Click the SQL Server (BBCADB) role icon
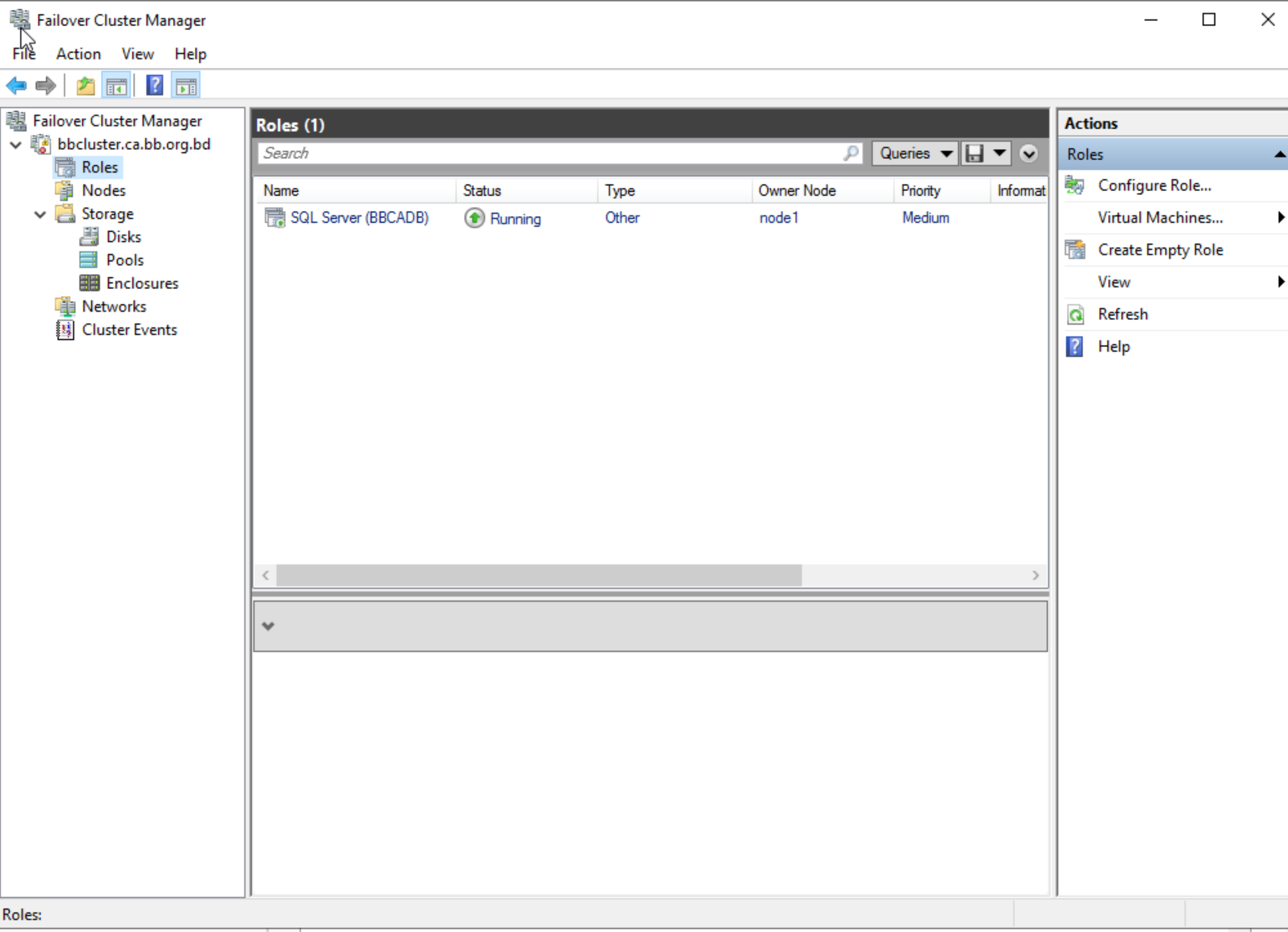The image size is (1288, 932). (x=275, y=218)
